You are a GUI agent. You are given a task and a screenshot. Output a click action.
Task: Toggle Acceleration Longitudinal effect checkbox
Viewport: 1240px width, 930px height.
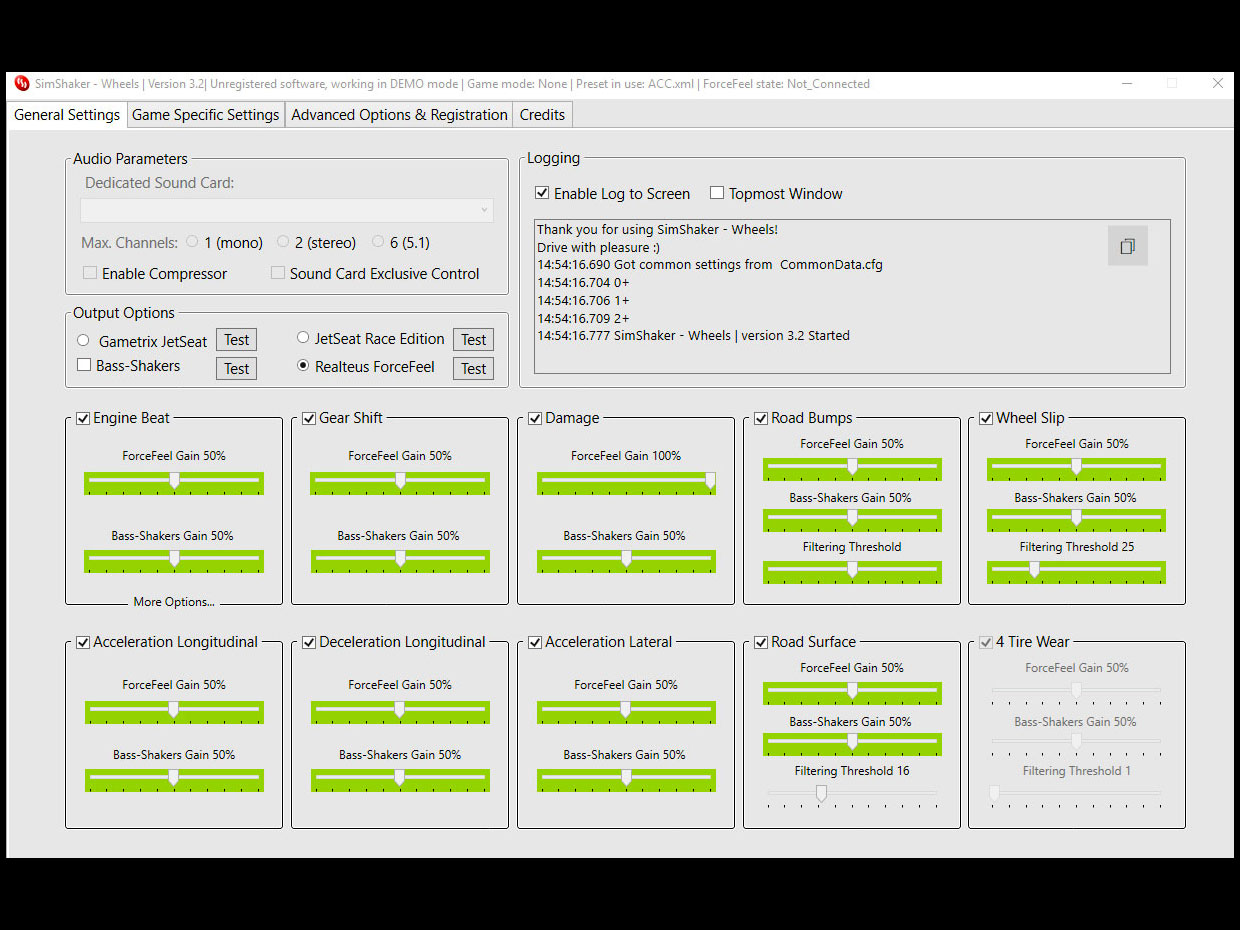point(83,642)
